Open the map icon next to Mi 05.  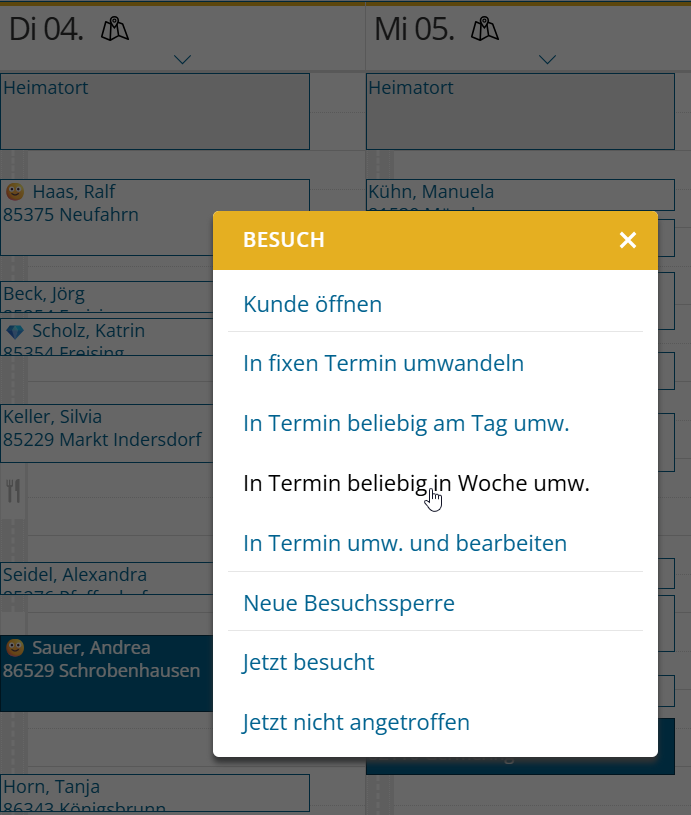486,30
